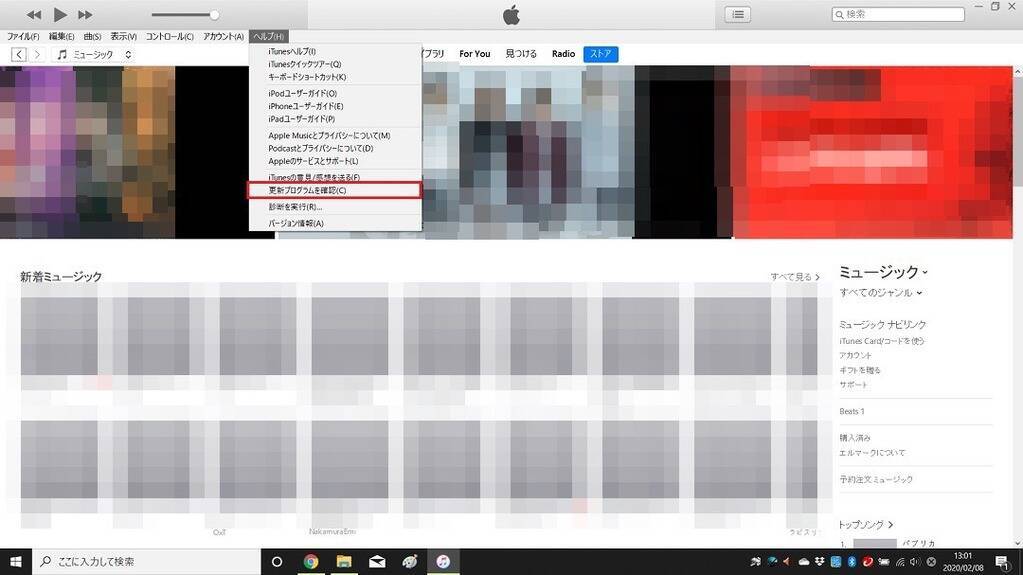Go back with the left arrow button
This screenshot has height=575, width=1023.
(19, 55)
